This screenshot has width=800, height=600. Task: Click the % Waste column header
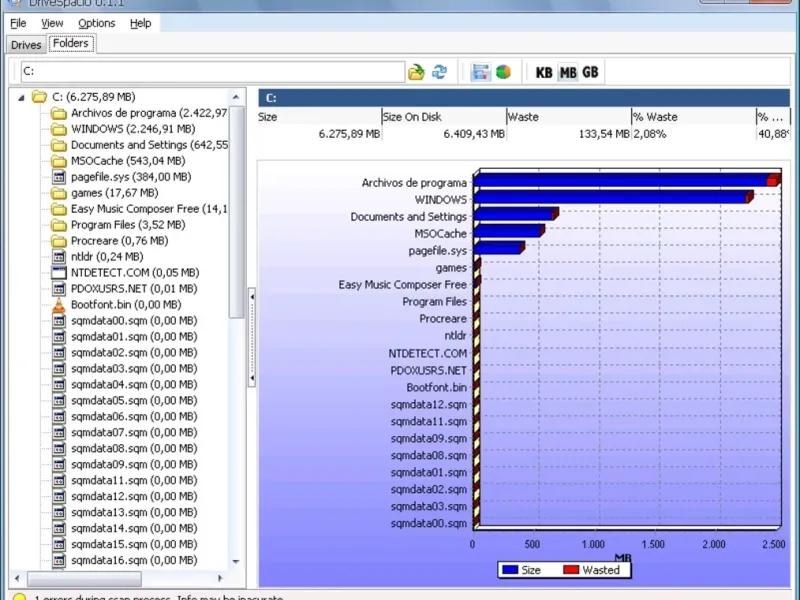pos(692,117)
